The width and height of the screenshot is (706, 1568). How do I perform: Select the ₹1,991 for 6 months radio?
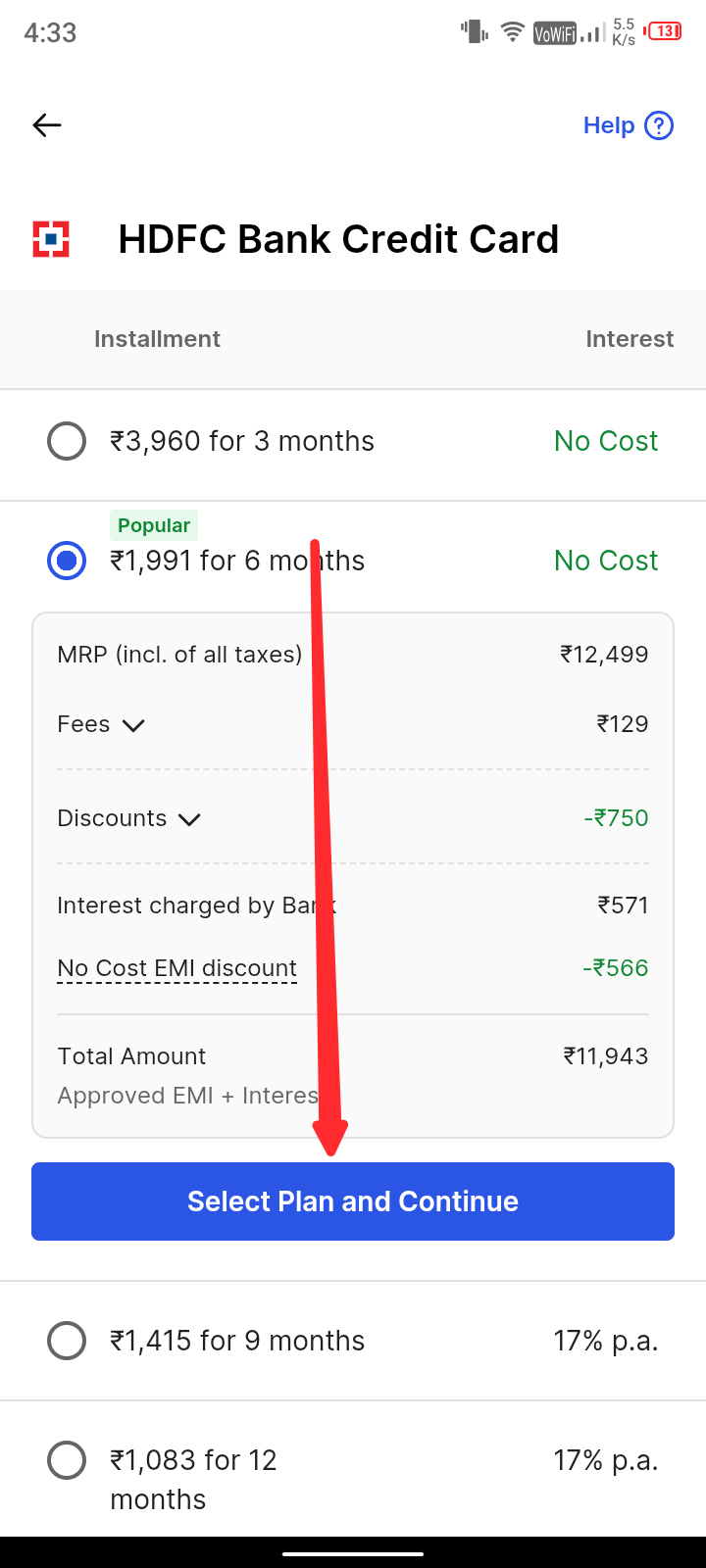click(67, 561)
